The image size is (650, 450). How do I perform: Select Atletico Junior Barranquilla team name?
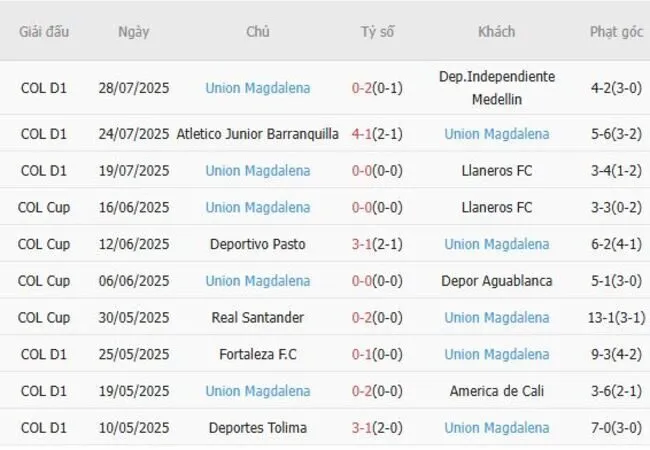(258, 134)
